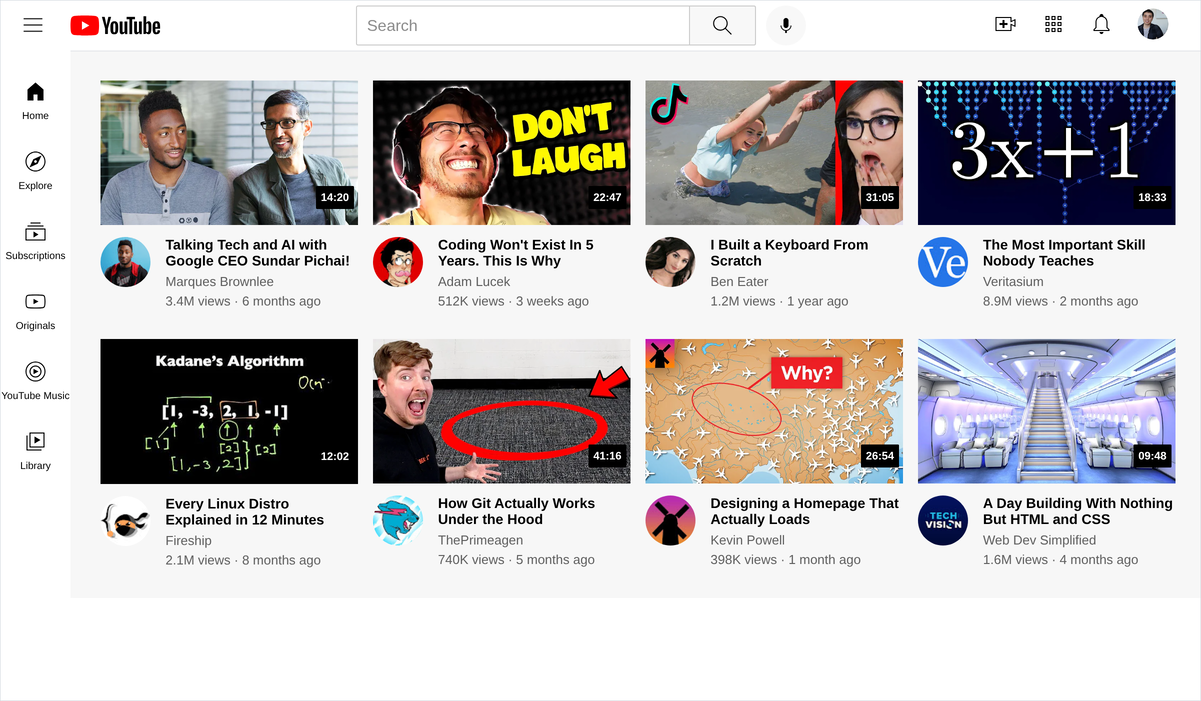
Task: Open Library in the sidebar
Action: tap(35, 451)
